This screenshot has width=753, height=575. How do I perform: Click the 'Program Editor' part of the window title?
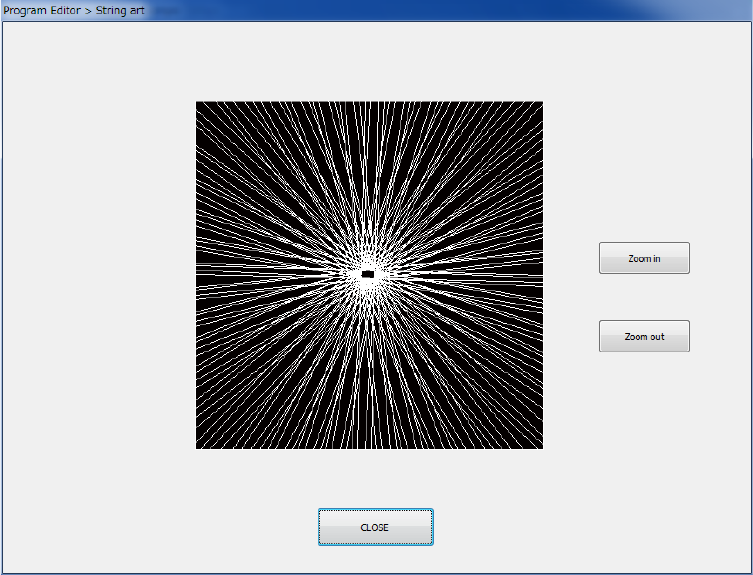[x=42, y=10]
